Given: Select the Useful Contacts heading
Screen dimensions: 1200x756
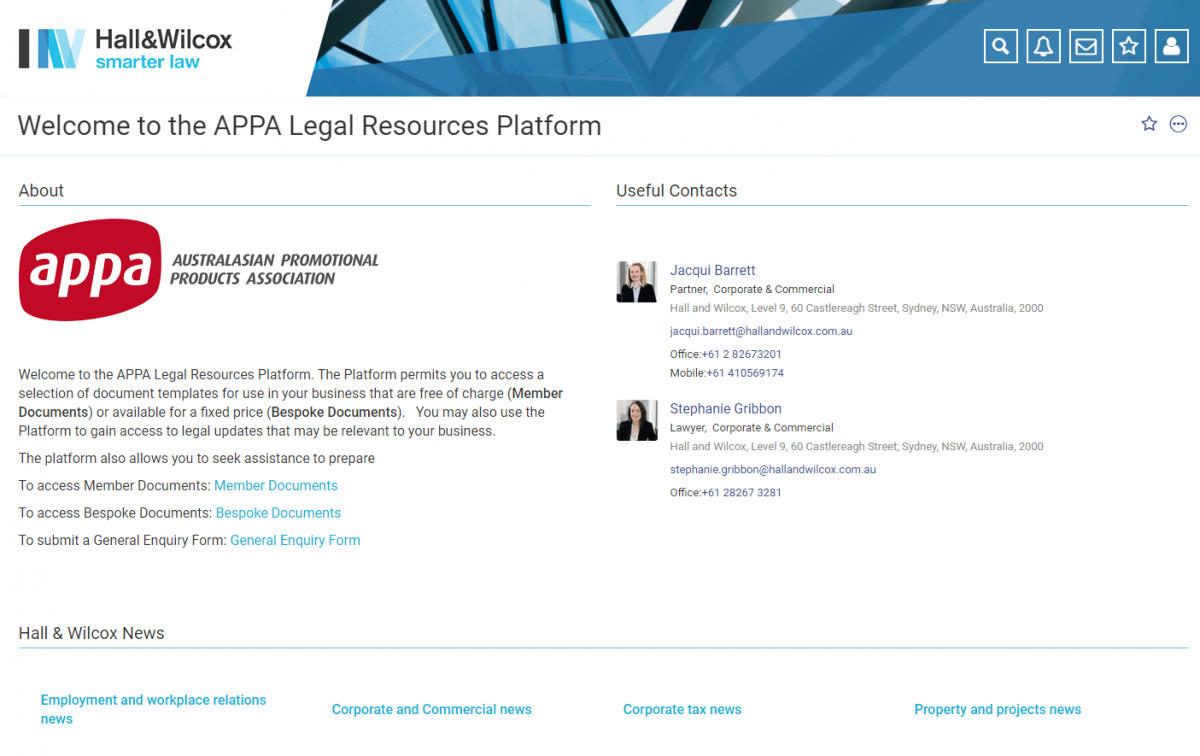Looking at the screenshot, I should (x=676, y=191).
